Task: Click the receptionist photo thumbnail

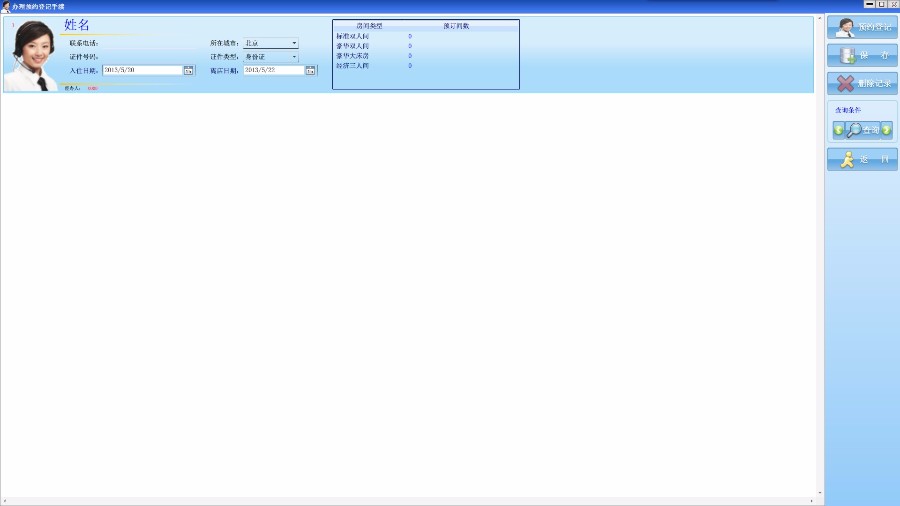Action: pyautogui.click(x=32, y=55)
